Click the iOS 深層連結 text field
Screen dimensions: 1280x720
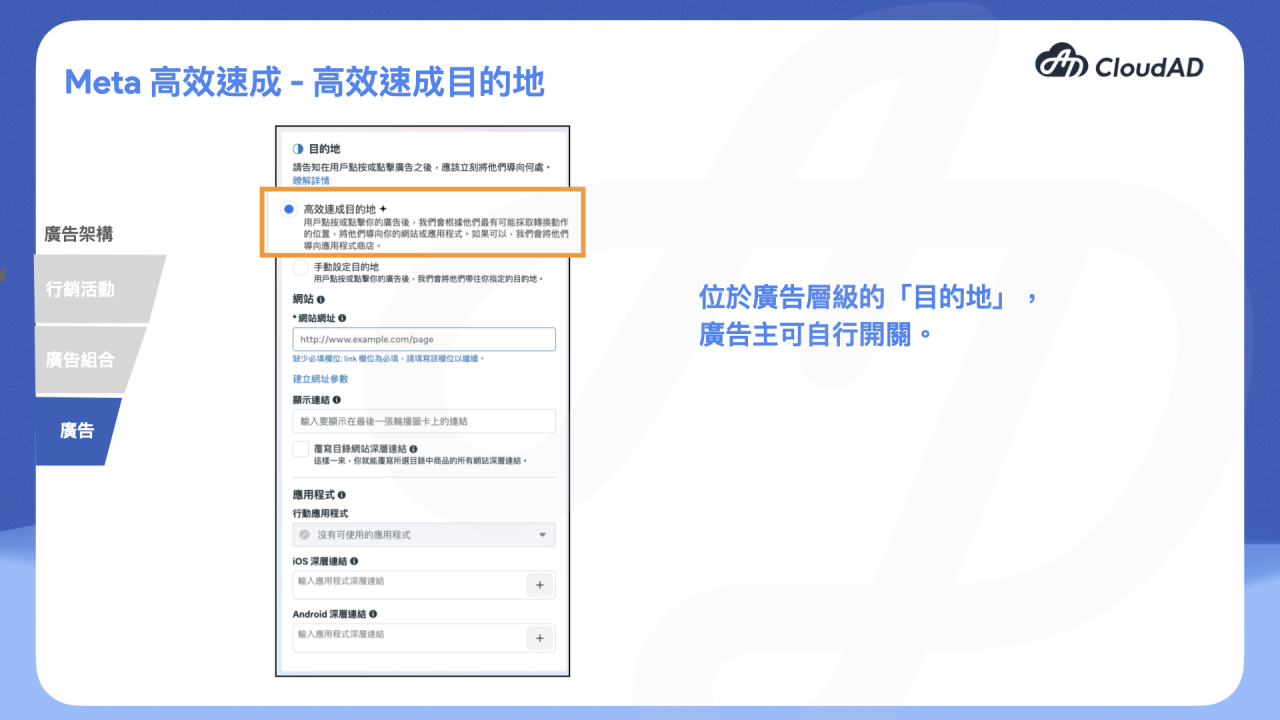(x=409, y=585)
